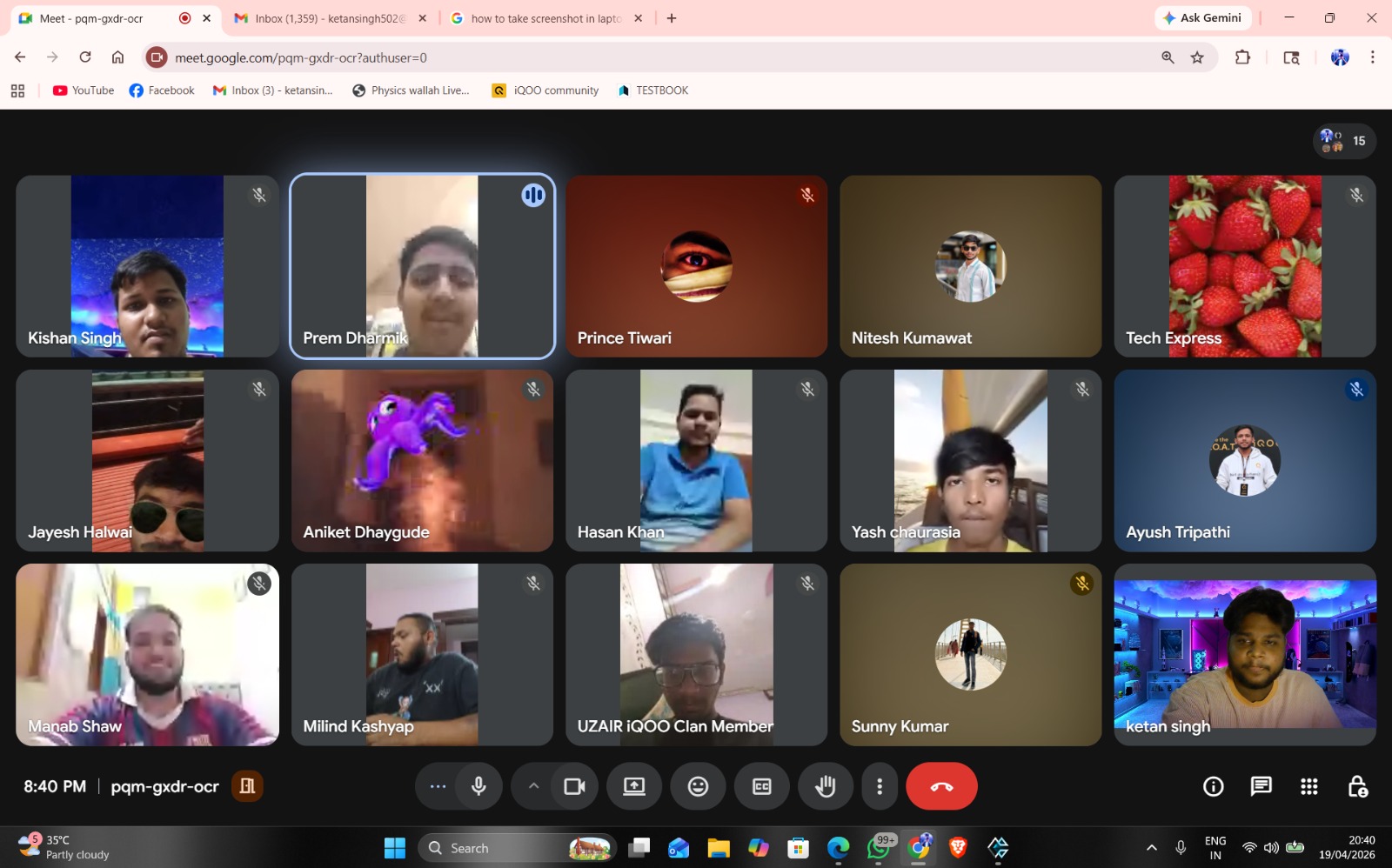Open the YouTube bookmark
This screenshot has height=868, width=1392.
click(x=84, y=90)
